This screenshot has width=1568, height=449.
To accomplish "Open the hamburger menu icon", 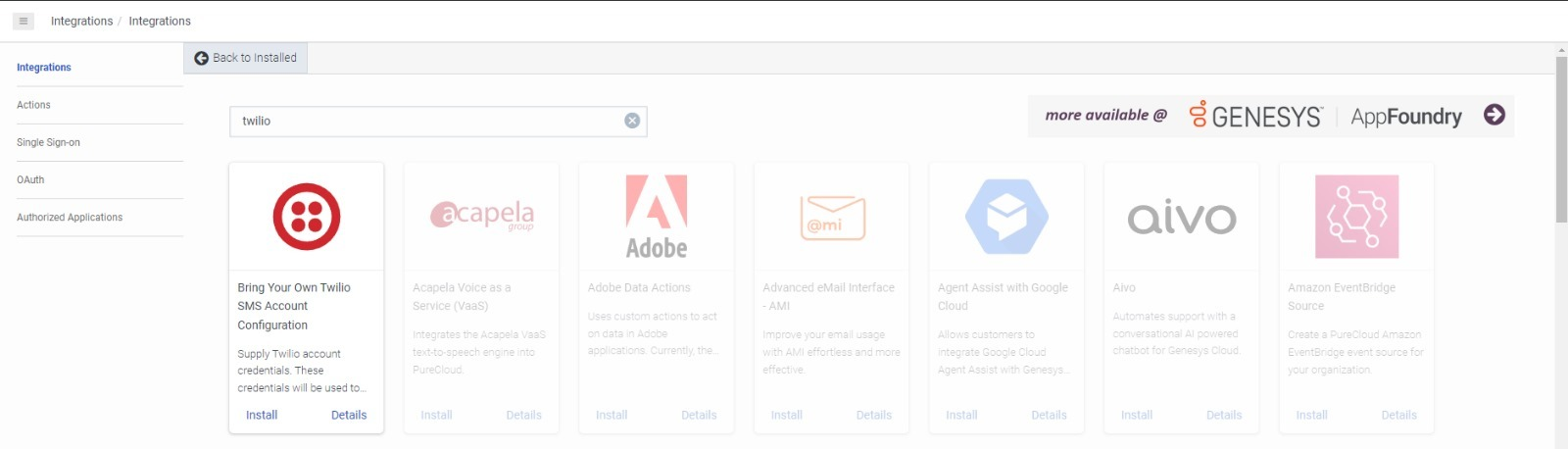I will pyautogui.click(x=24, y=21).
